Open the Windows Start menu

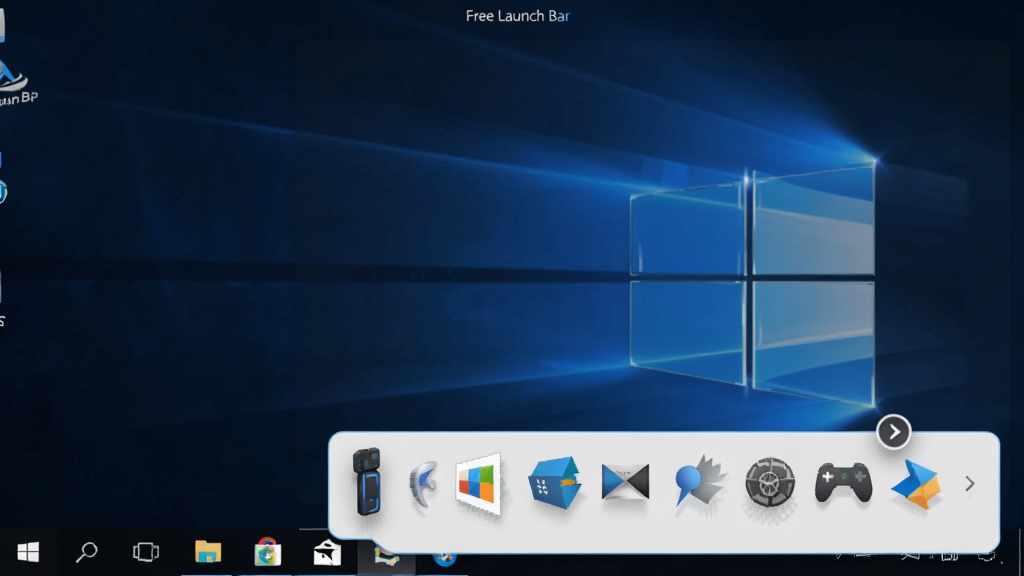27,552
